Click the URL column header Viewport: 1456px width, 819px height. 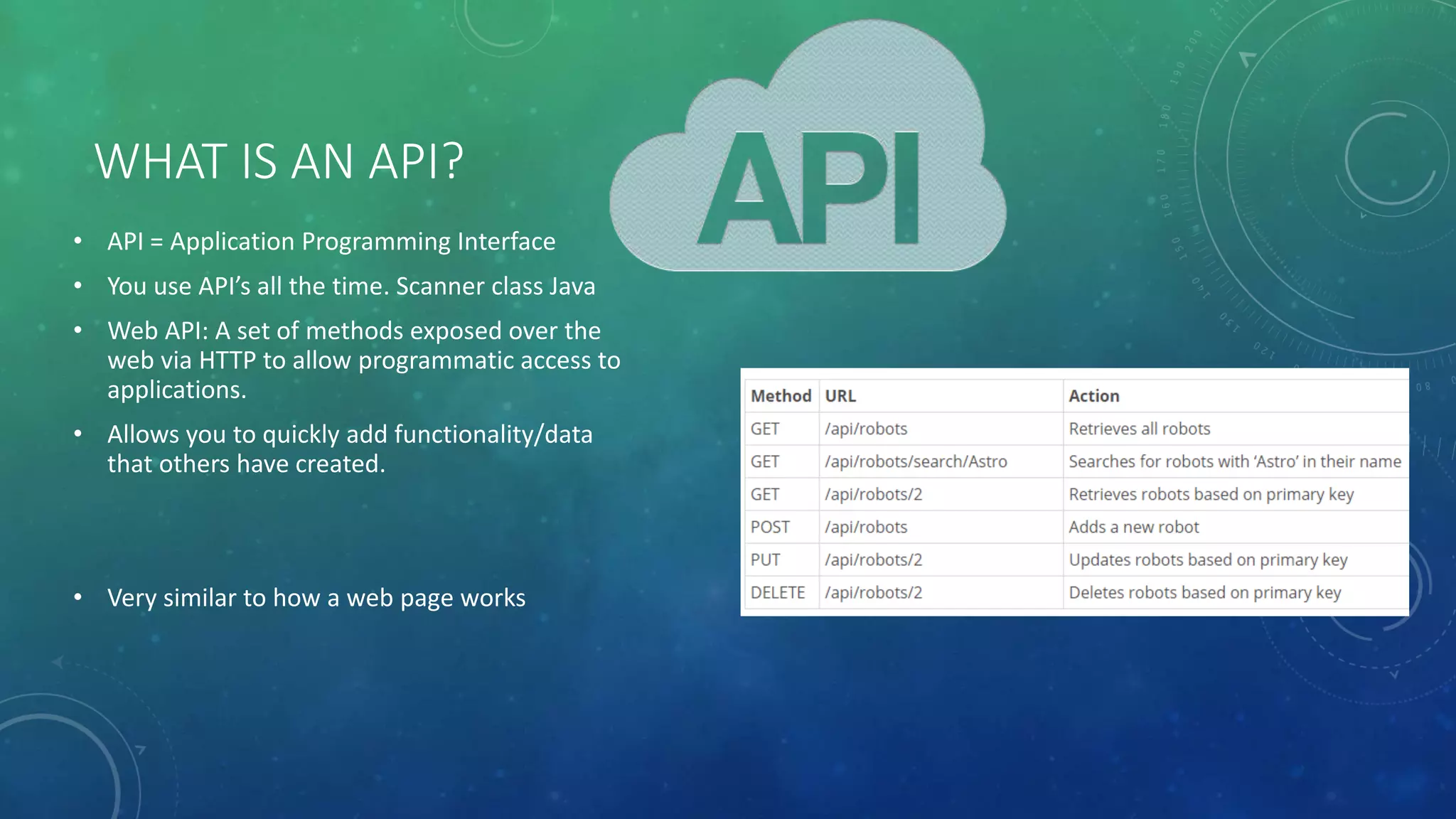tap(840, 396)
